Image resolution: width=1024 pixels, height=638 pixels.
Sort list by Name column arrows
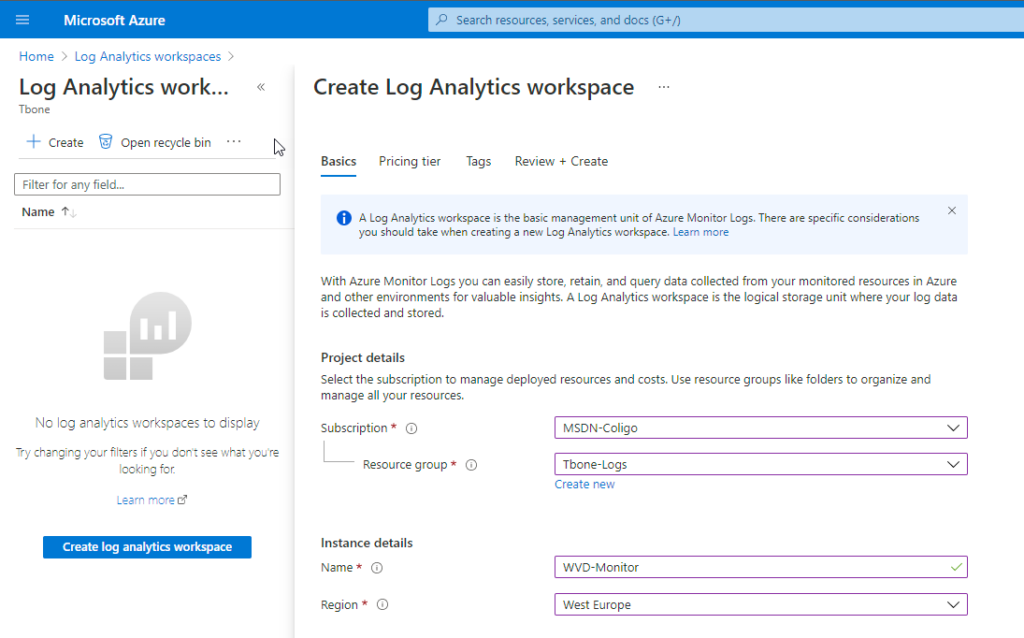click(x=69, y=212)
